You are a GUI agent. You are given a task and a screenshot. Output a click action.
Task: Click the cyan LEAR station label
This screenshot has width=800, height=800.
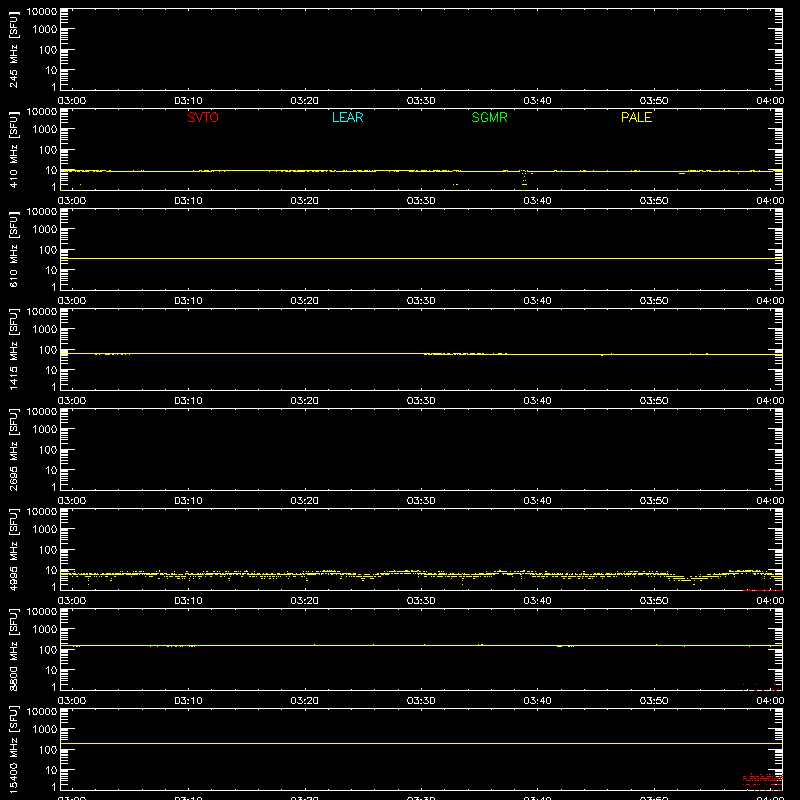(x=347, y=117)
